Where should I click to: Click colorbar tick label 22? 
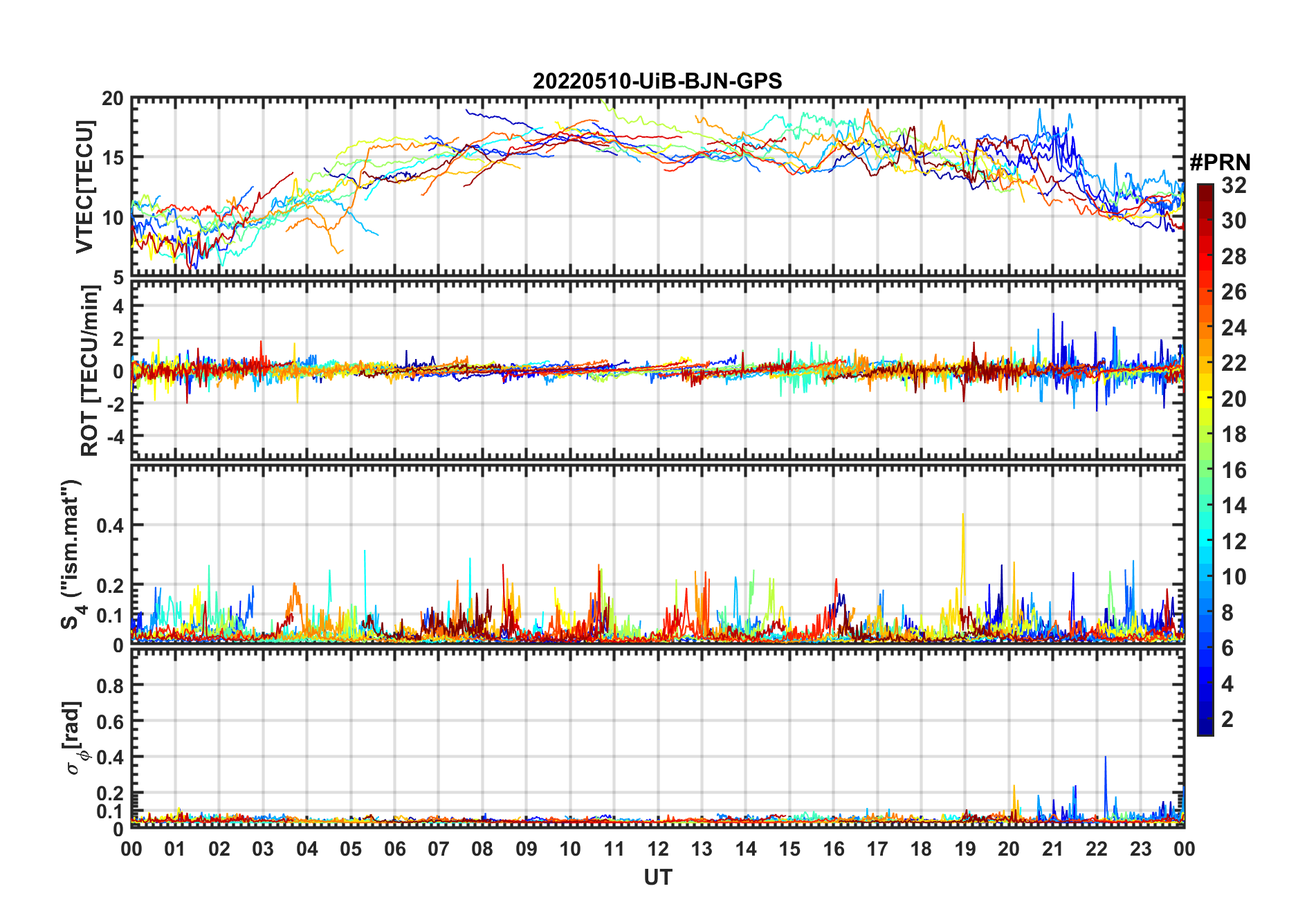[x=1234, y=363]
